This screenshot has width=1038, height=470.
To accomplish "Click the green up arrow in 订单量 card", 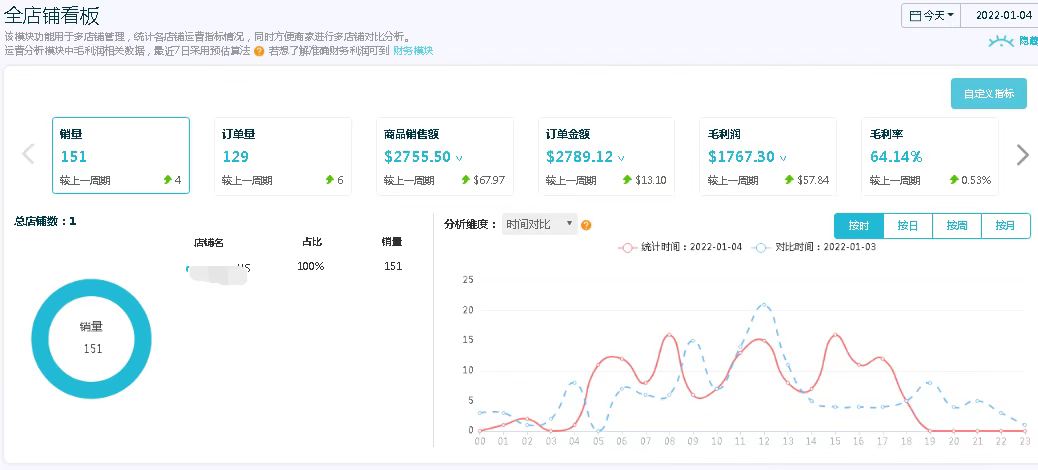I will [x=329, y=180].
